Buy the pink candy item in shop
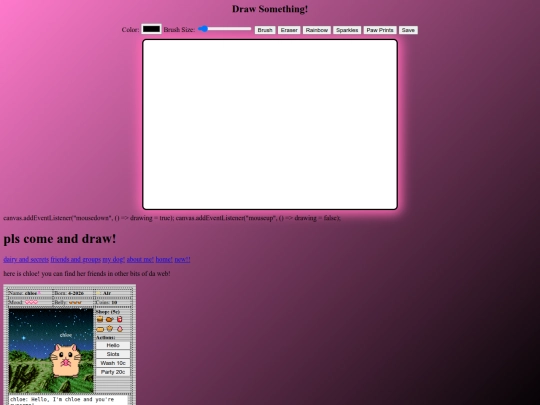Screen dimensions: 540x405 click(x=120, y=329)
